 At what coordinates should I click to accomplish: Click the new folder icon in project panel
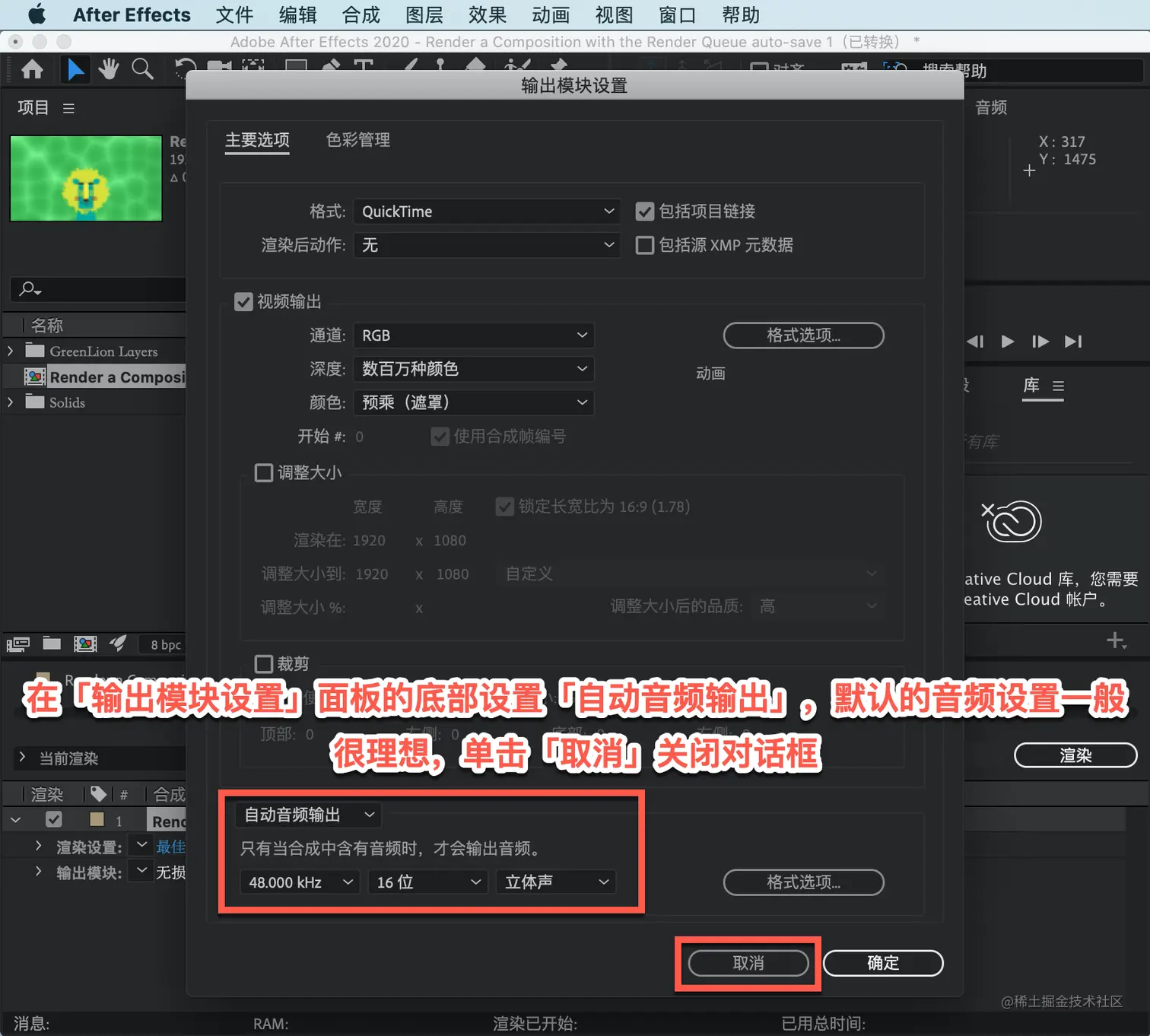tap(52, 644)
